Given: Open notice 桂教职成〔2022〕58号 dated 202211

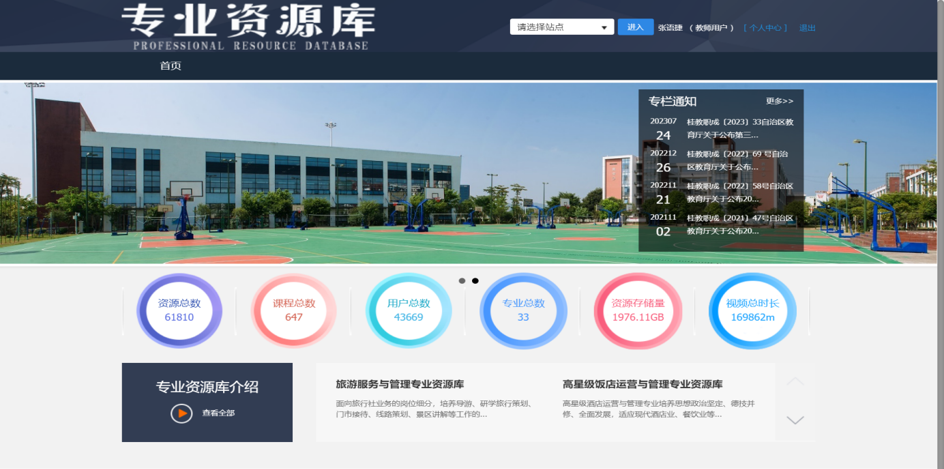Looking at the screenshot, I should coord(740,193).
